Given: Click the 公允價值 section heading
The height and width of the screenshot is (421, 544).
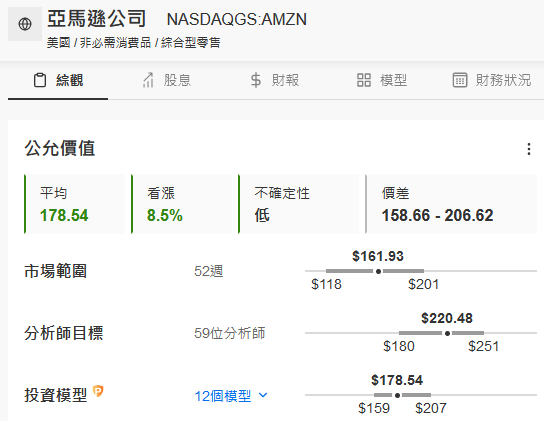Looking at the screenshot, I should click(x=59, y=149).
